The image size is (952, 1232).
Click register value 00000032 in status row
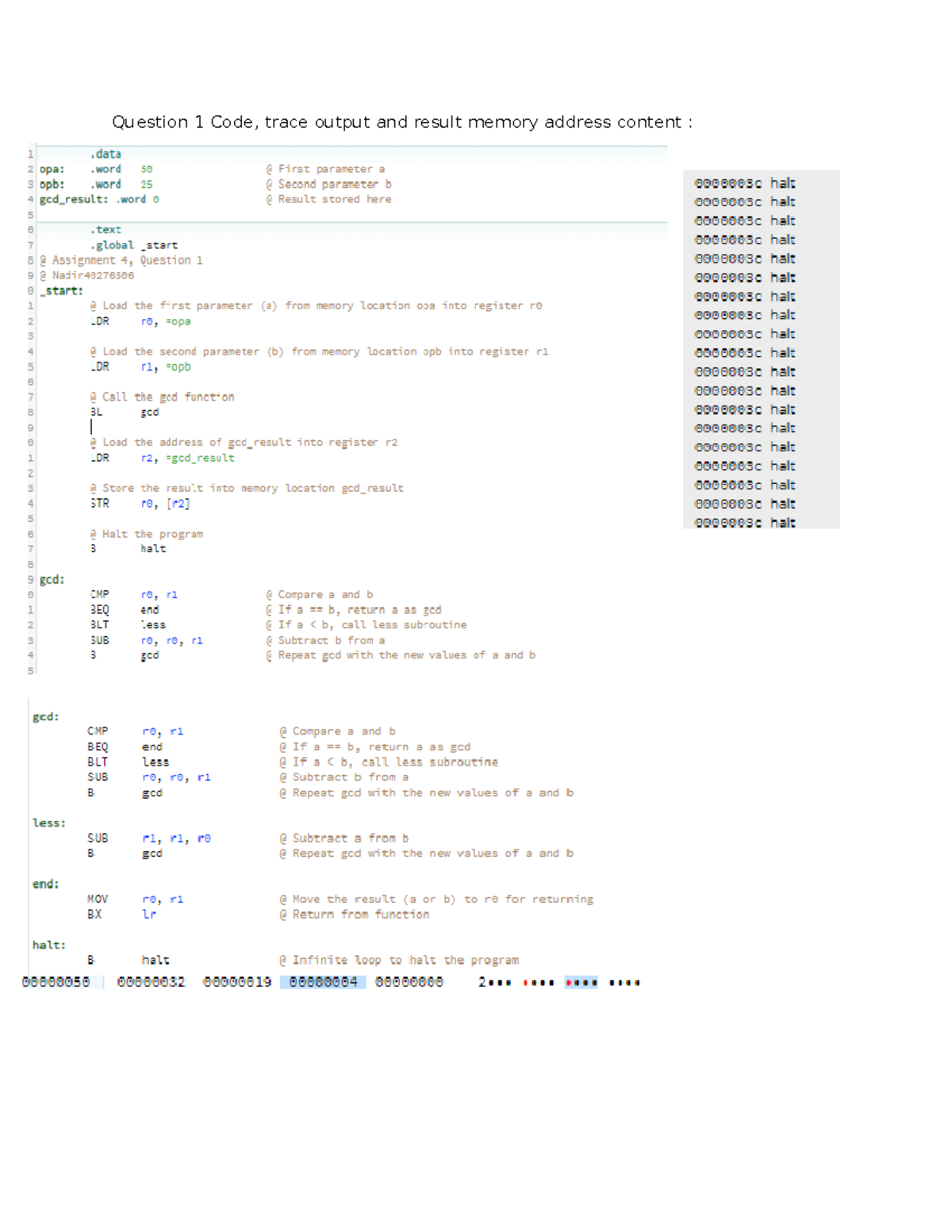152,981
